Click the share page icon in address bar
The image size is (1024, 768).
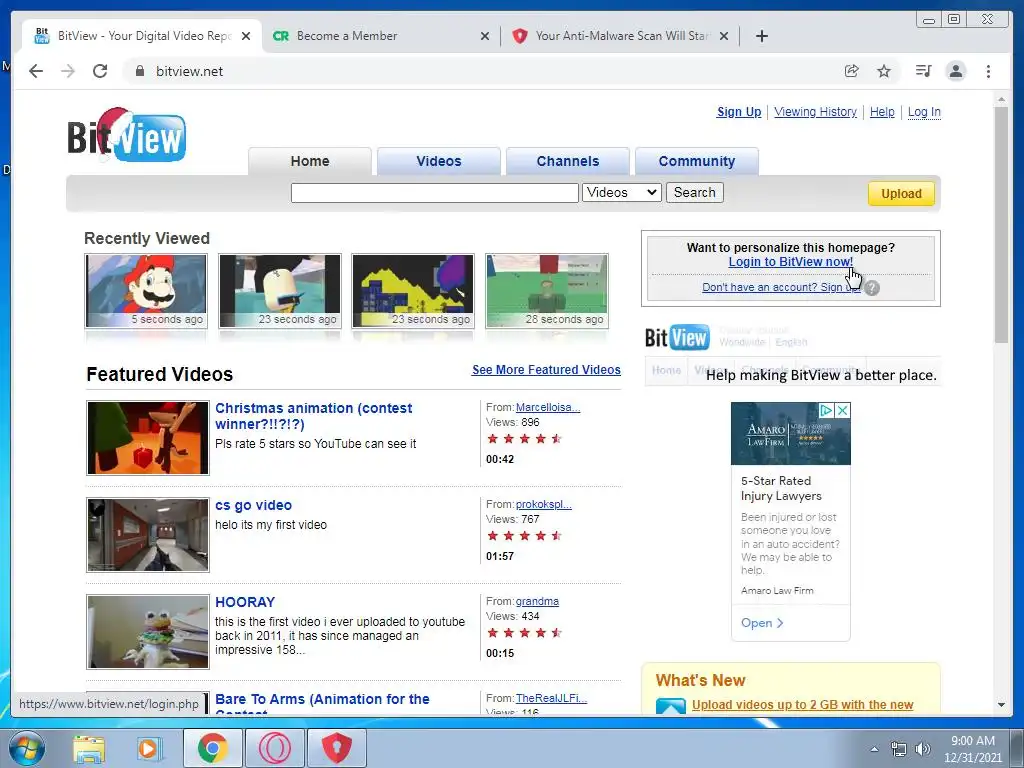click(x=851, y=71)
